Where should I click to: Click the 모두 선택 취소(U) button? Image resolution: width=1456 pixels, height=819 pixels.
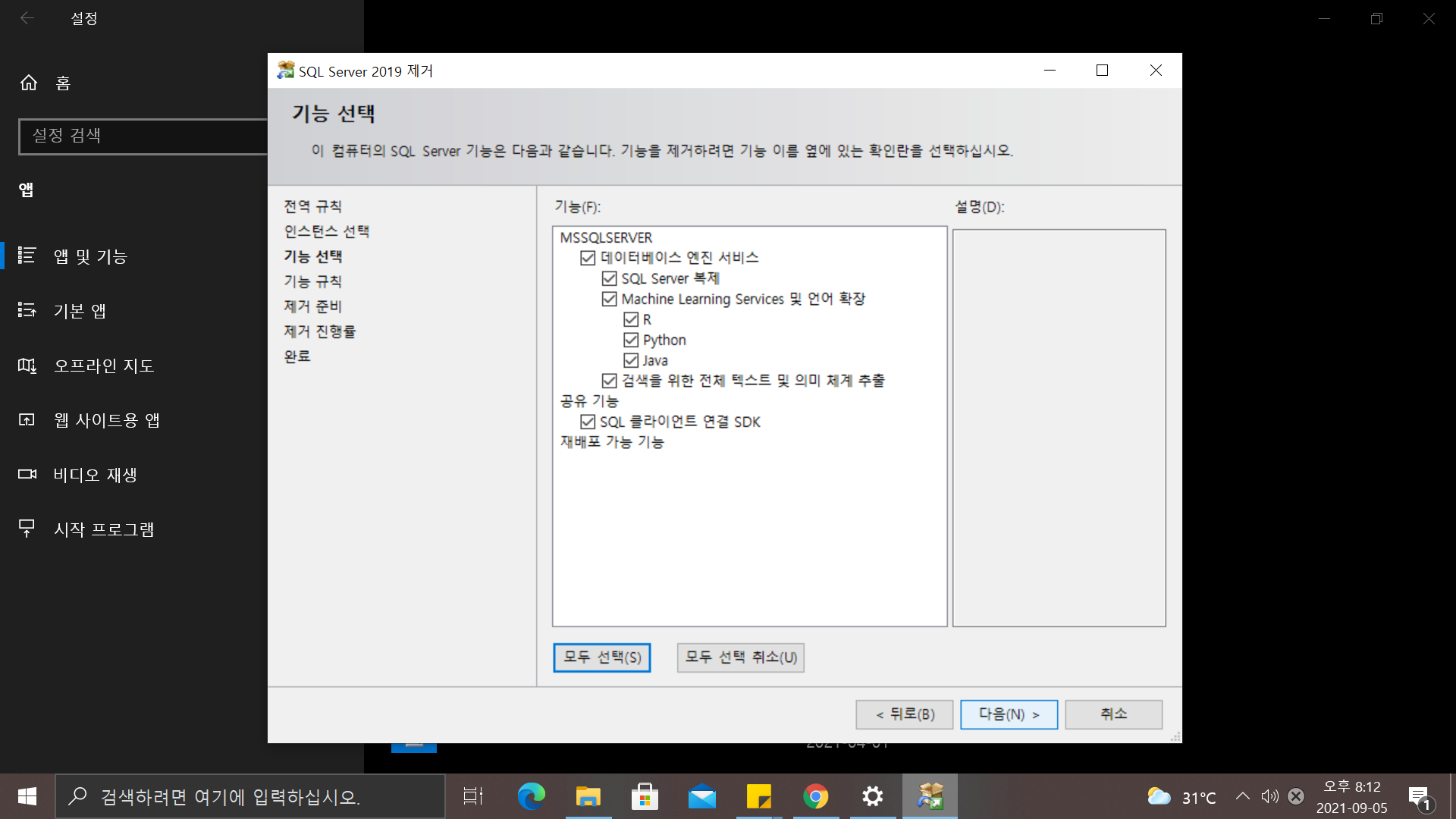pos(740,657)
